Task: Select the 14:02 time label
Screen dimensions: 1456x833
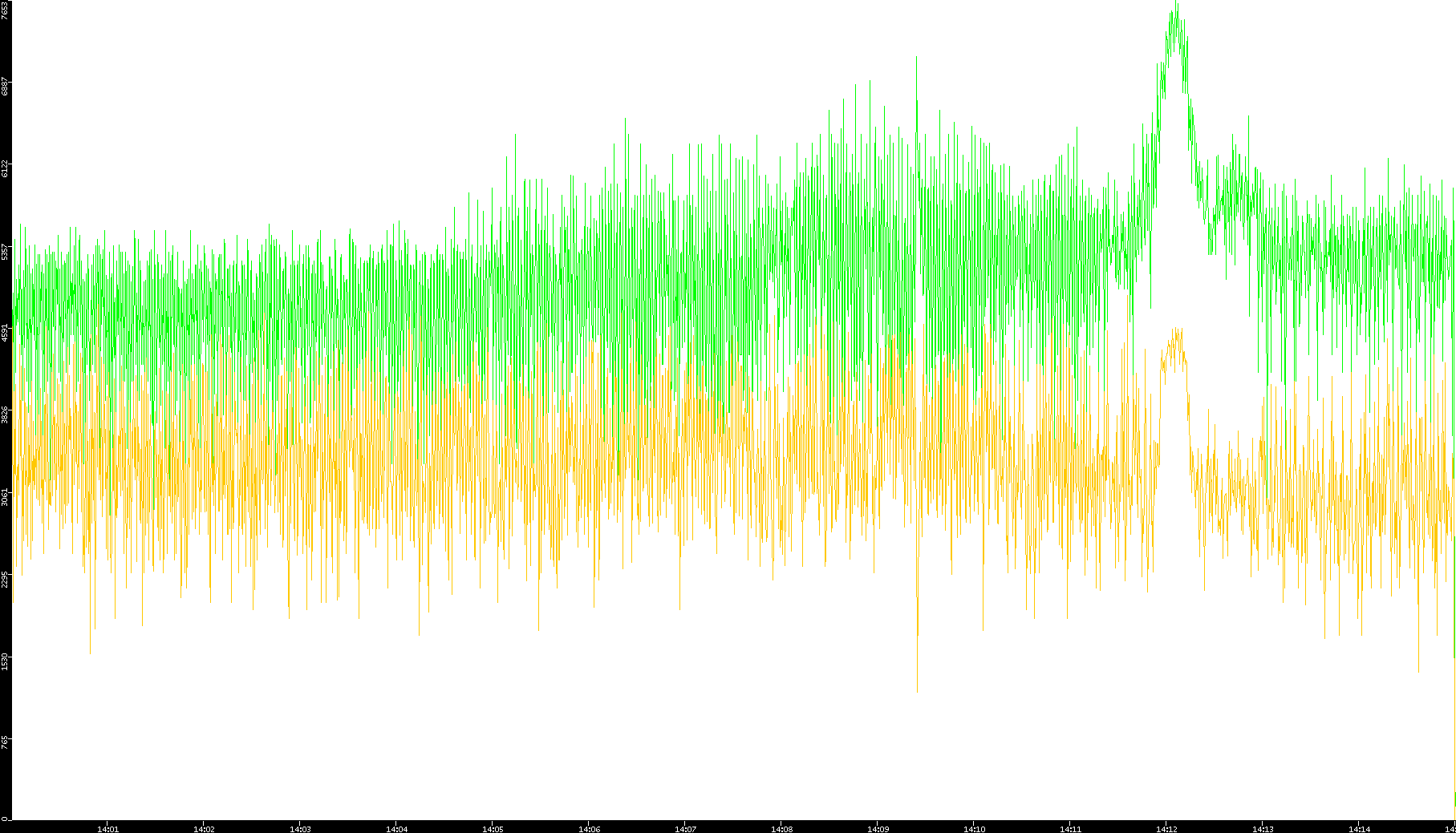Action: pos(205,828)
